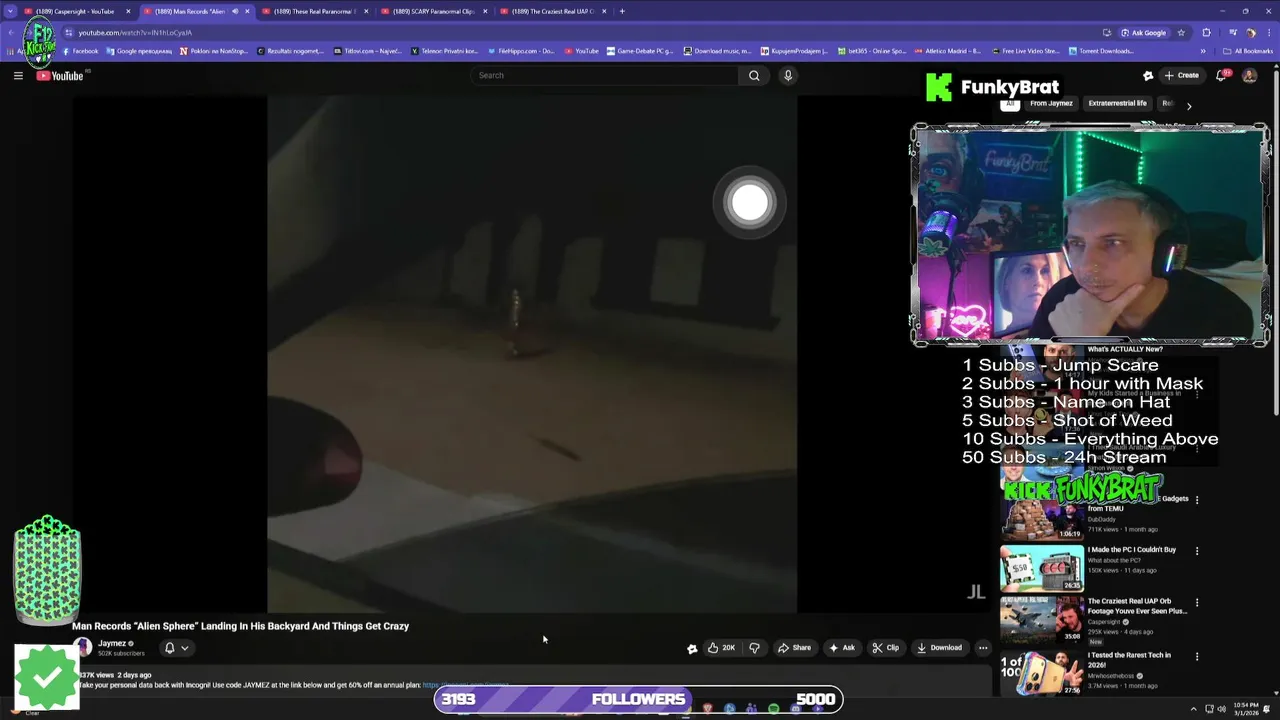Open Jaymez channel avatar
The width and height of the screenshot is (1280, 720).
[x=83, y=647]
